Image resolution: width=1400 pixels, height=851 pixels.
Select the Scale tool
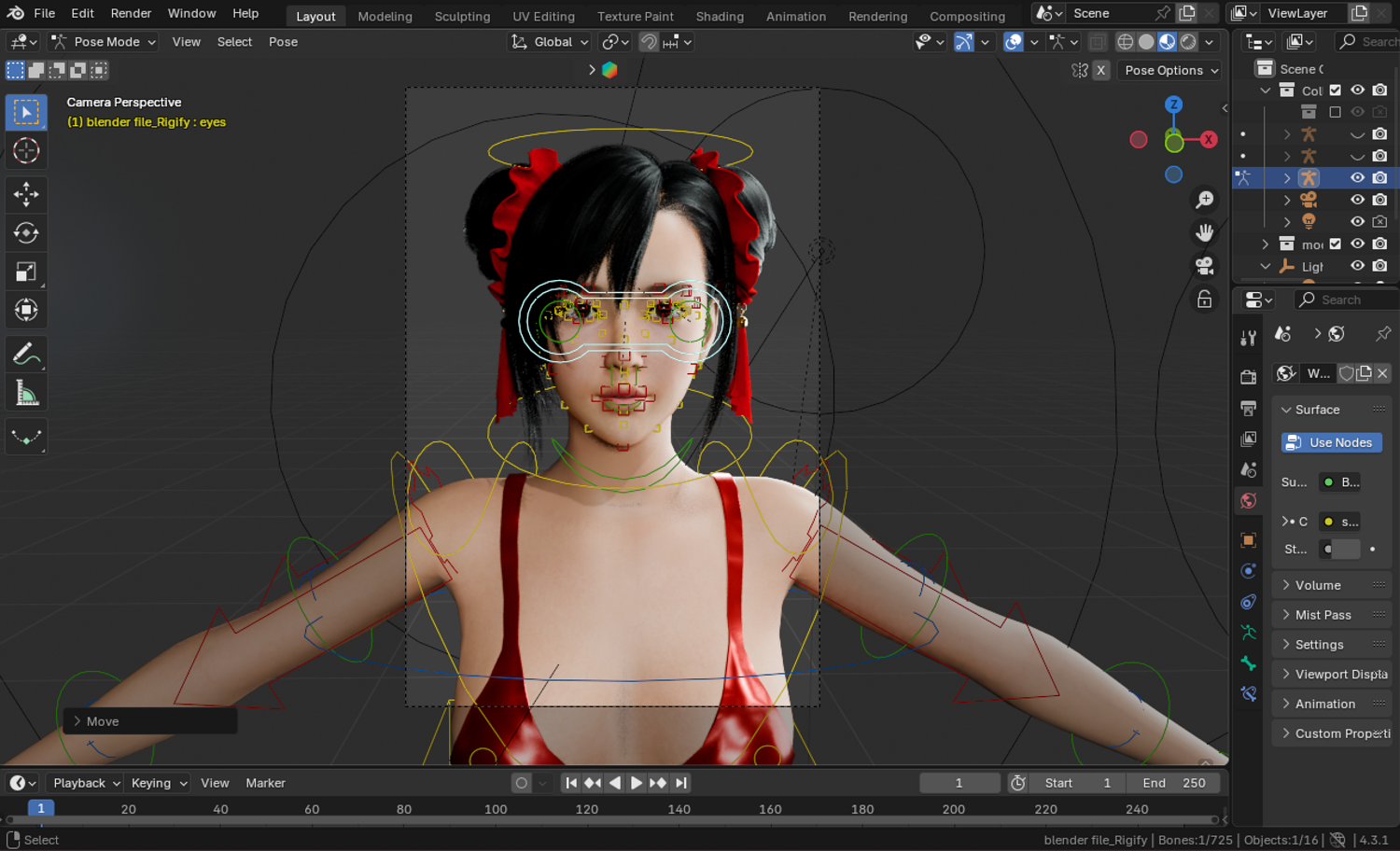[26, 272]
